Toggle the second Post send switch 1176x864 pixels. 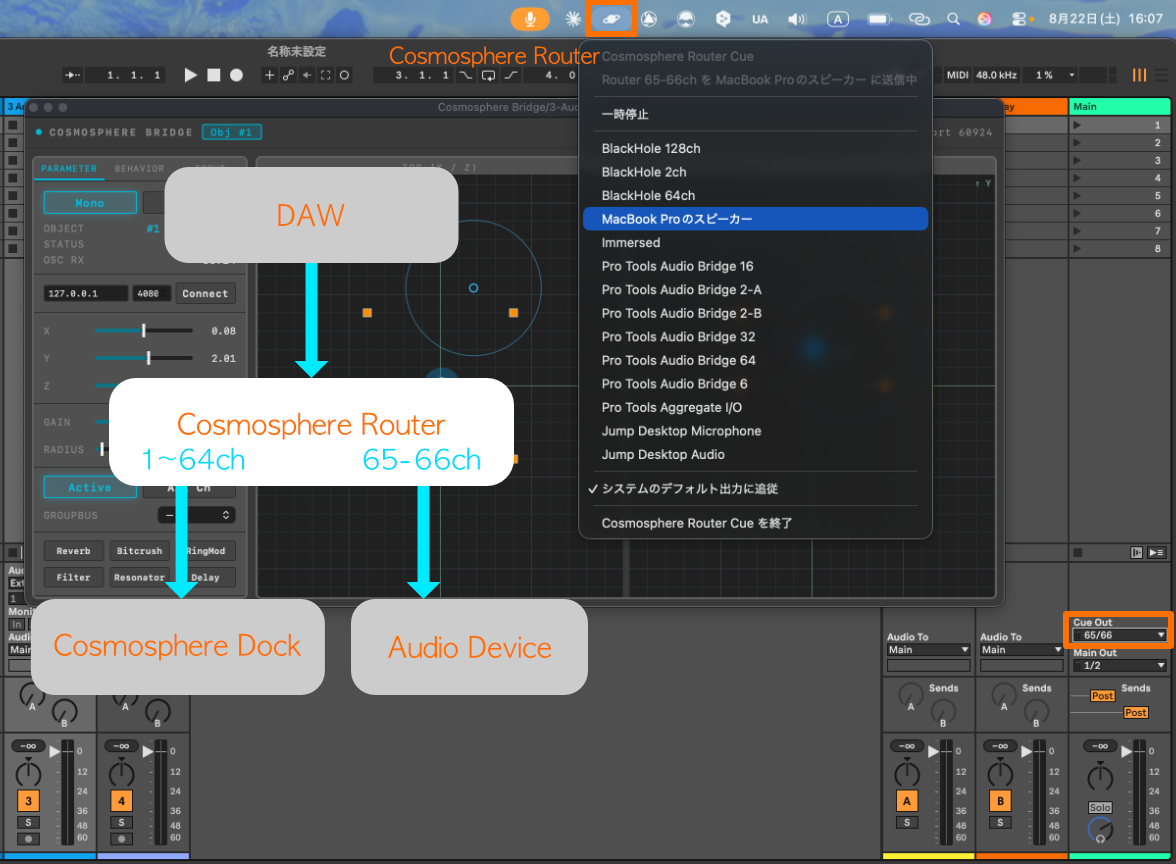coord(1136,712)
